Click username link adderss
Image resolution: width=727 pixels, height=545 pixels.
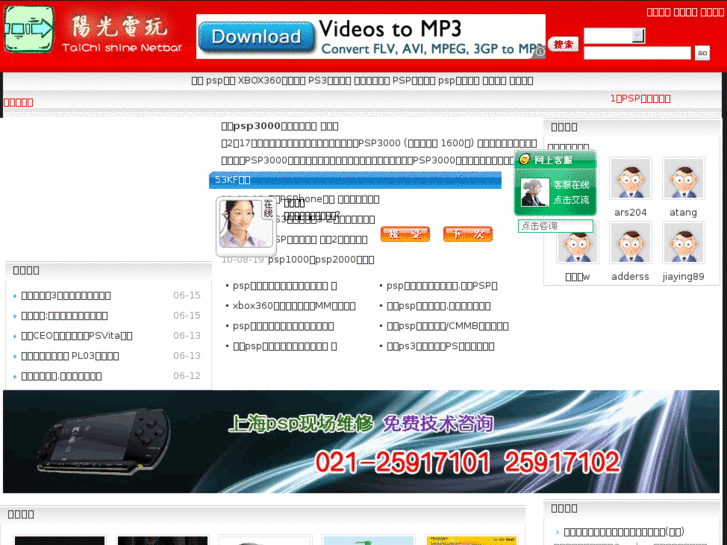(630, 276)
